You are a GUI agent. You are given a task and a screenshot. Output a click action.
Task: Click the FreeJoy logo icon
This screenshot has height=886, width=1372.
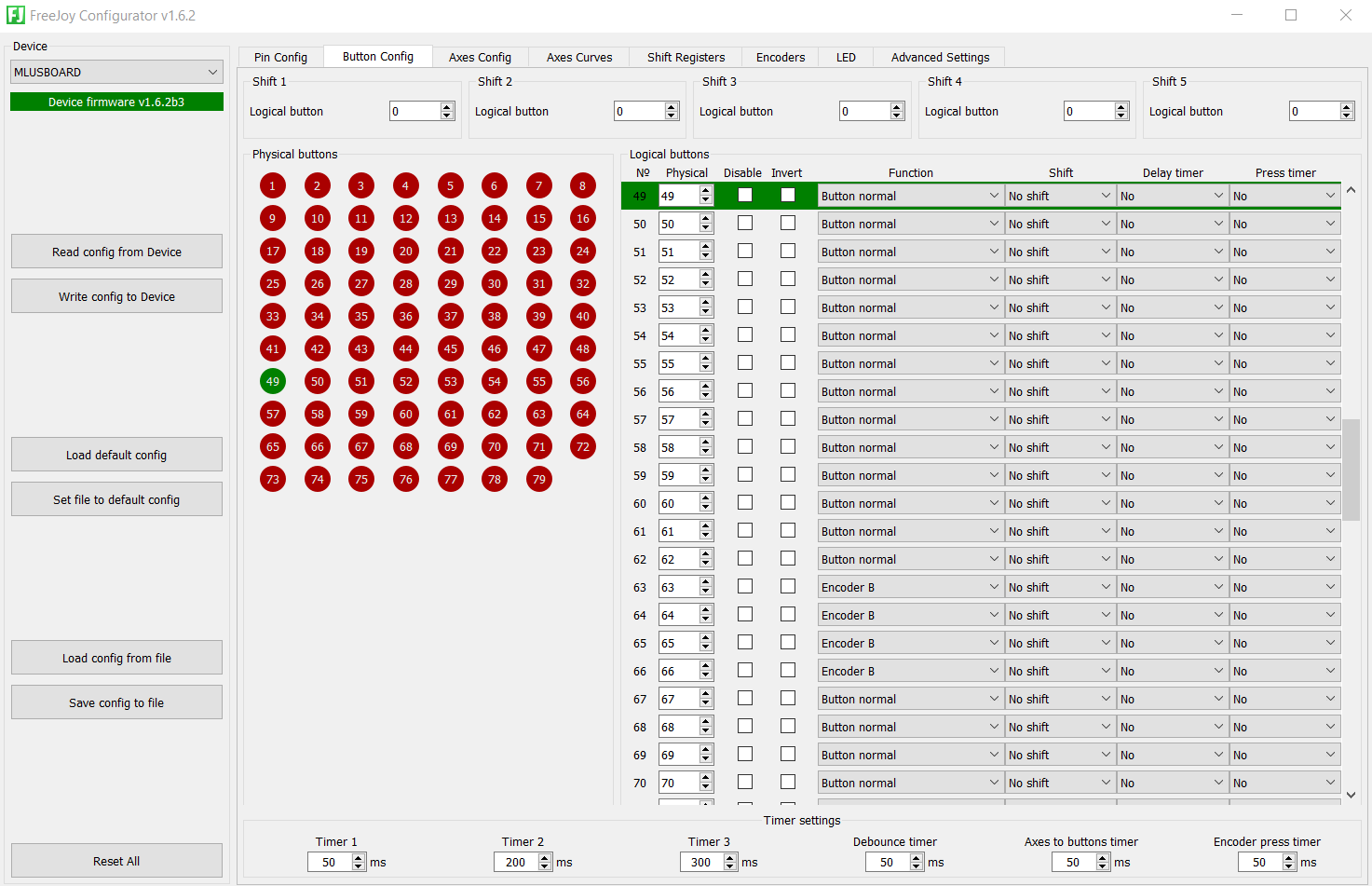[17, 15]
